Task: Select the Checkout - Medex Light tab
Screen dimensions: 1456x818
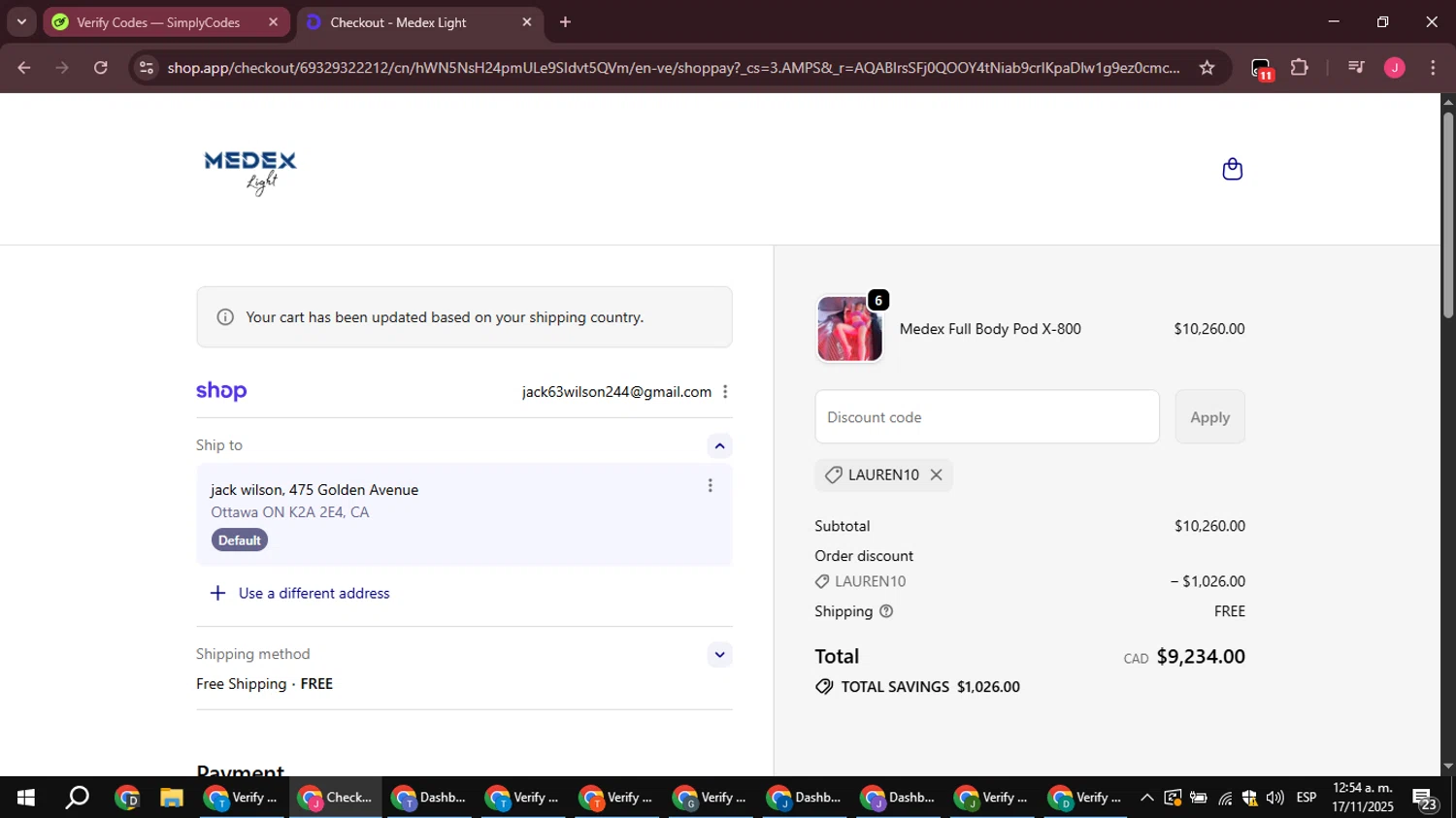Action: tap(420, 22)
